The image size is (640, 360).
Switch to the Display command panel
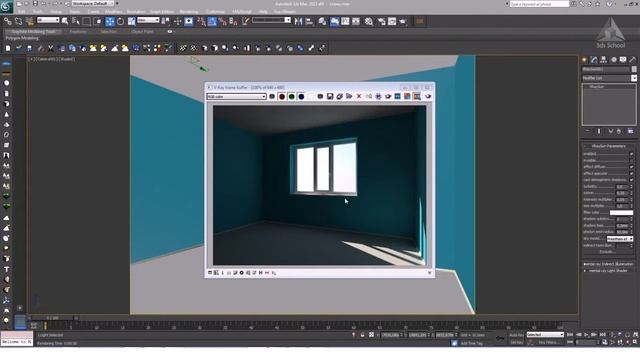tap(623, 60)
